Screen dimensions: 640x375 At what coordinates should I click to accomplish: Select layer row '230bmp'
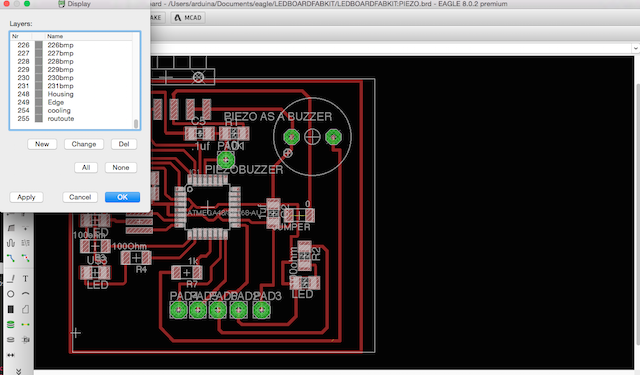click(71, 78)
